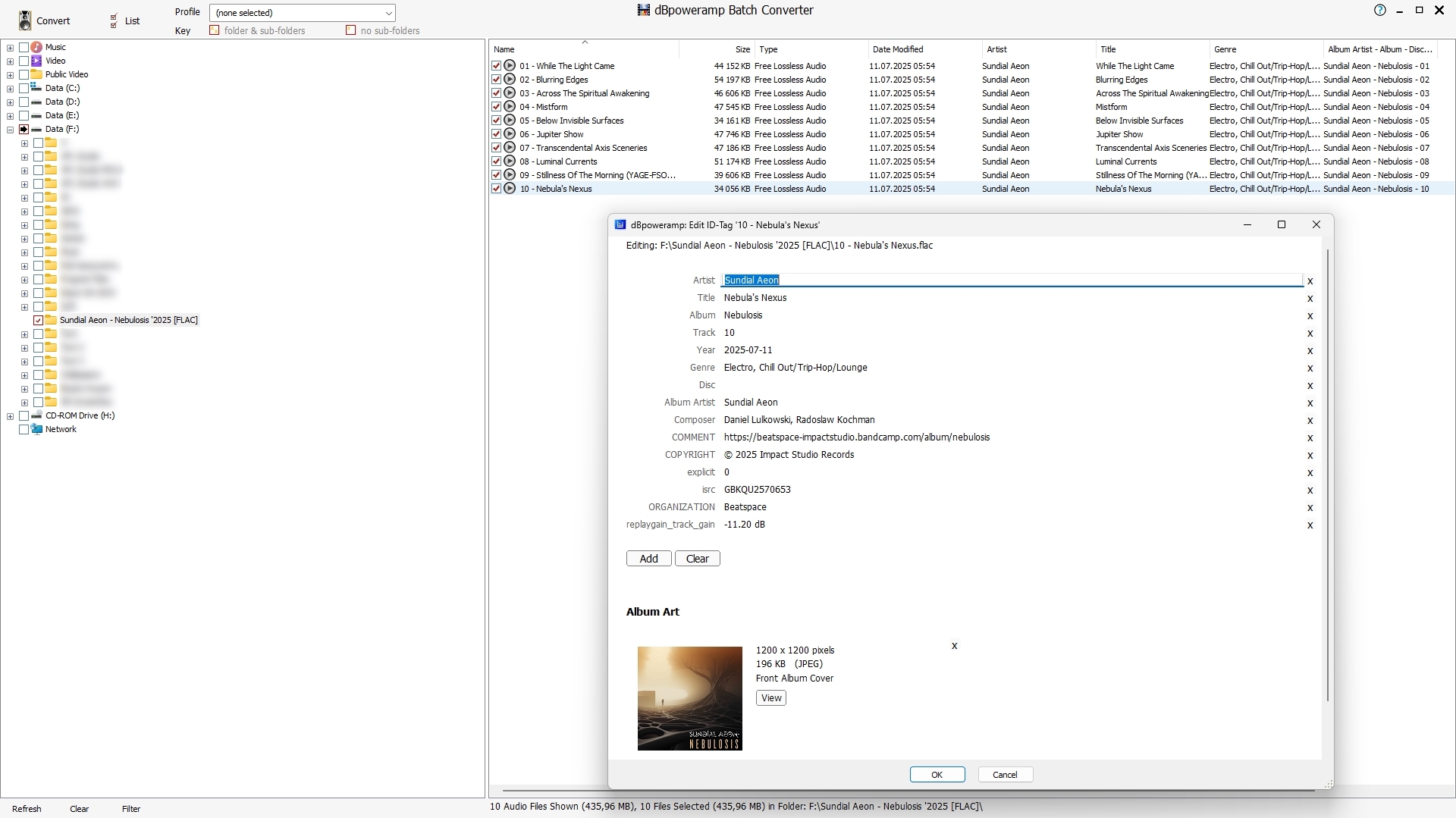
Task: Confirm tag edits with OK
Action: pos(937,775)
